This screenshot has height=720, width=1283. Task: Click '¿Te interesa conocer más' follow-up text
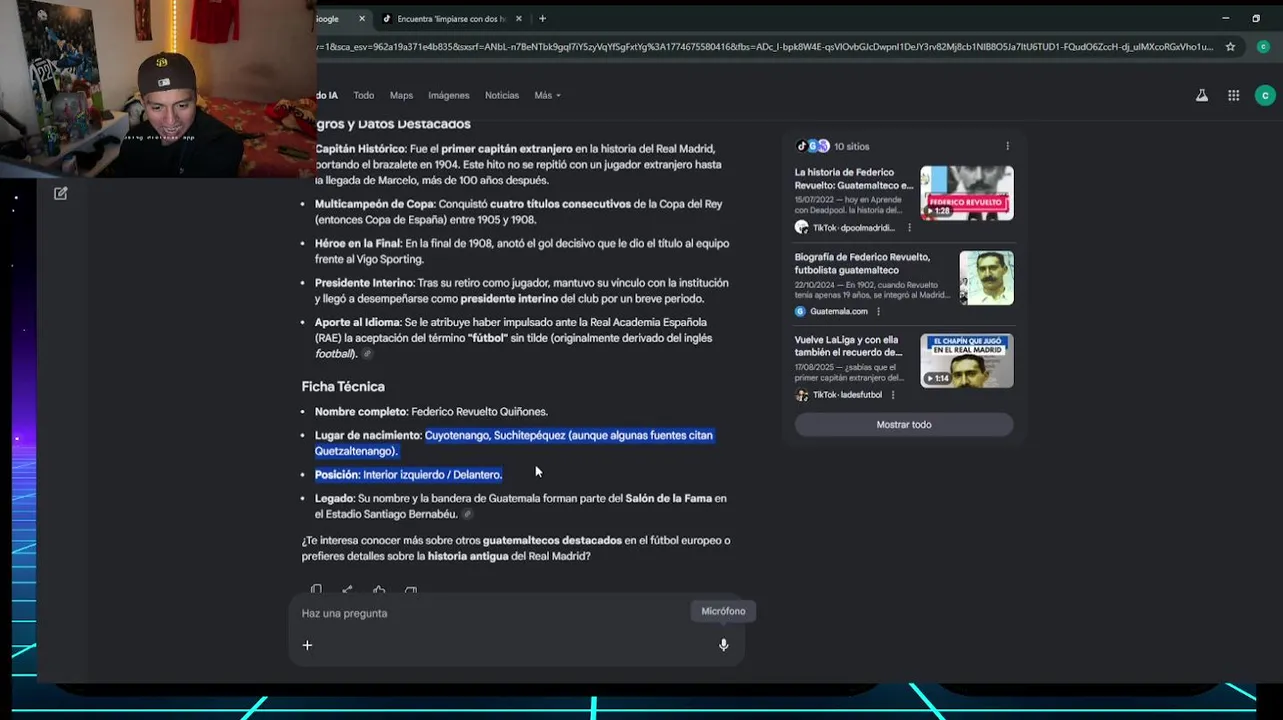point(516,548)
